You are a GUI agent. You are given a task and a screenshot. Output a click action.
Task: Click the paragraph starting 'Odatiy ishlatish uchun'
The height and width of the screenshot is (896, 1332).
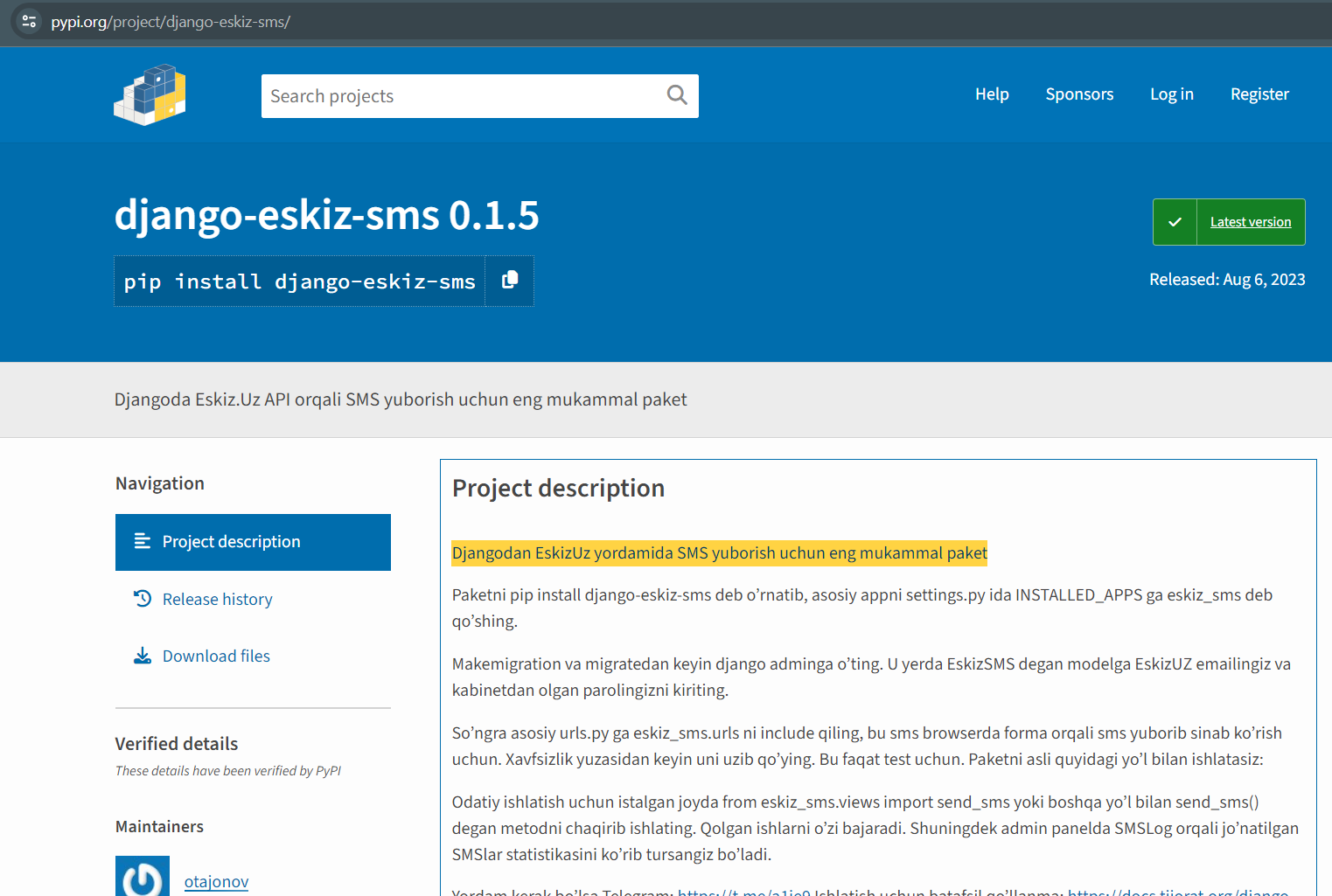[875, 828]
